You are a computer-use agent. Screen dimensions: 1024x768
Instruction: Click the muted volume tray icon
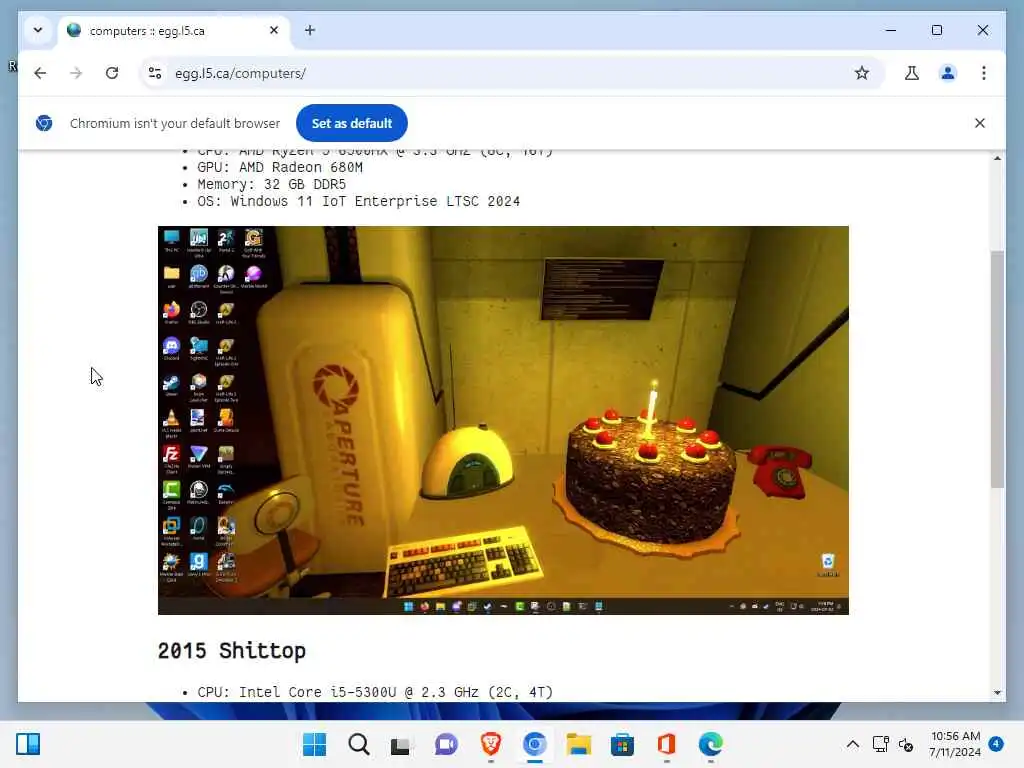pyautogui.click(x=905, y=744)
